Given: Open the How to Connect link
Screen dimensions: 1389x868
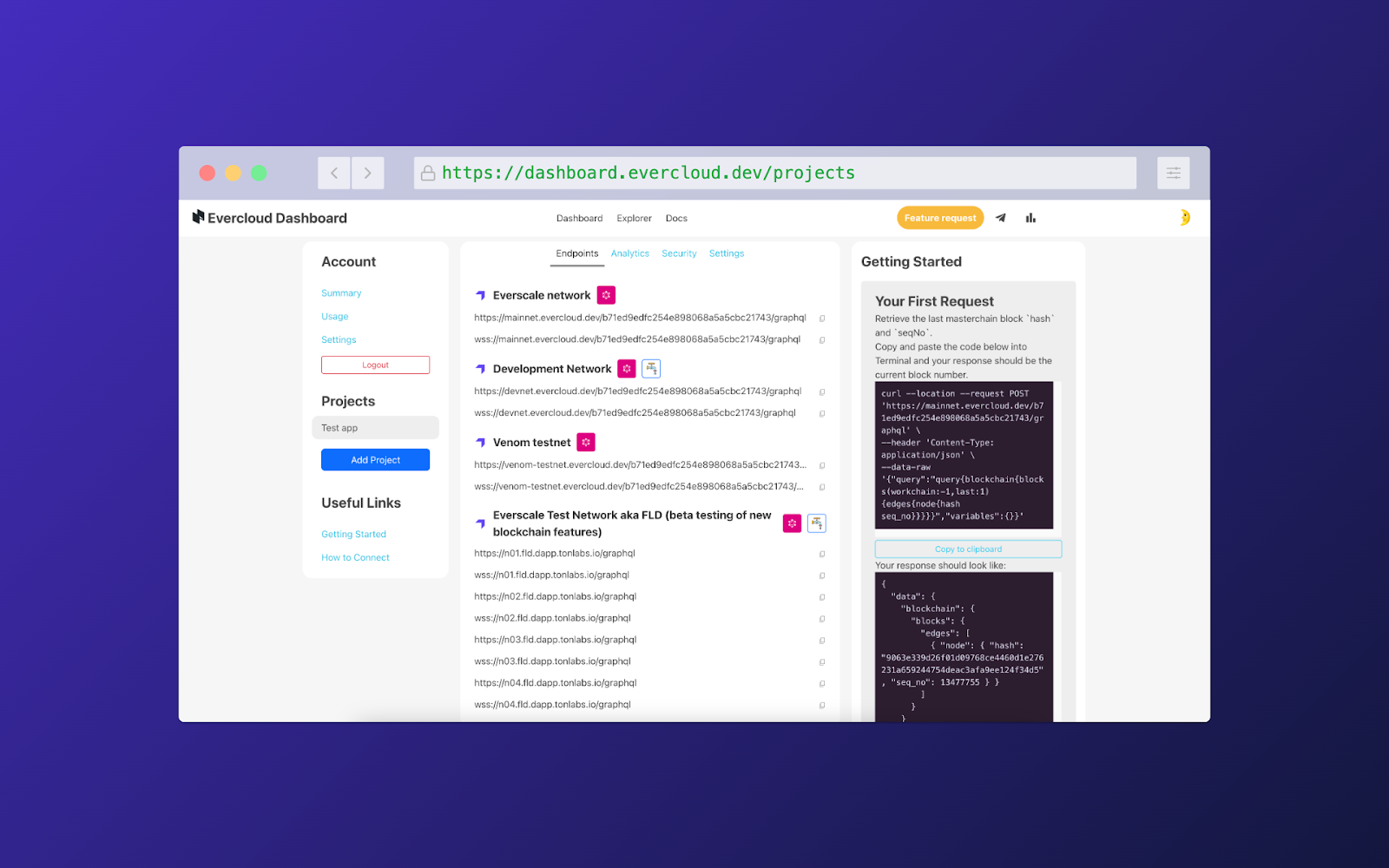Looking at the screenshot, I should pyautogui.click(x=355, y=558).
